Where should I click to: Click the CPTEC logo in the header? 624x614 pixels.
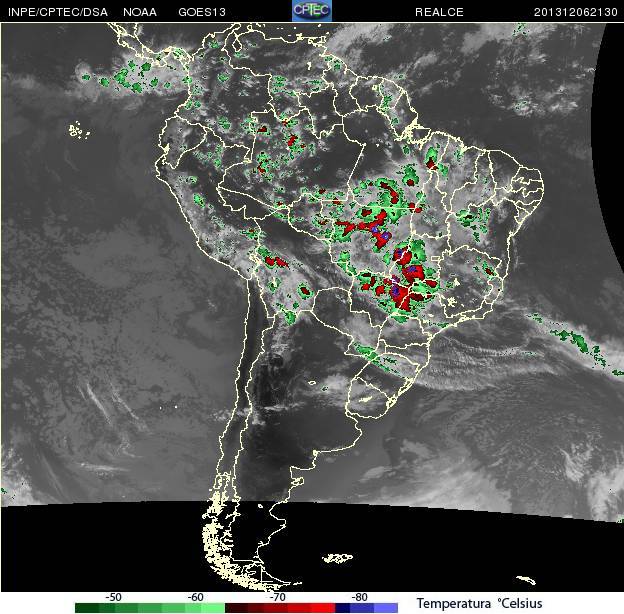click(312, 11)
